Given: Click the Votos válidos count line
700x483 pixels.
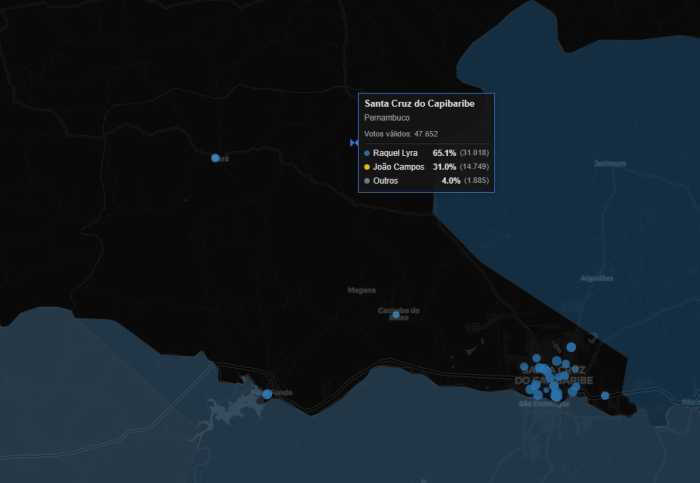Looking at the screenshot, I should [x=401, y=134].
